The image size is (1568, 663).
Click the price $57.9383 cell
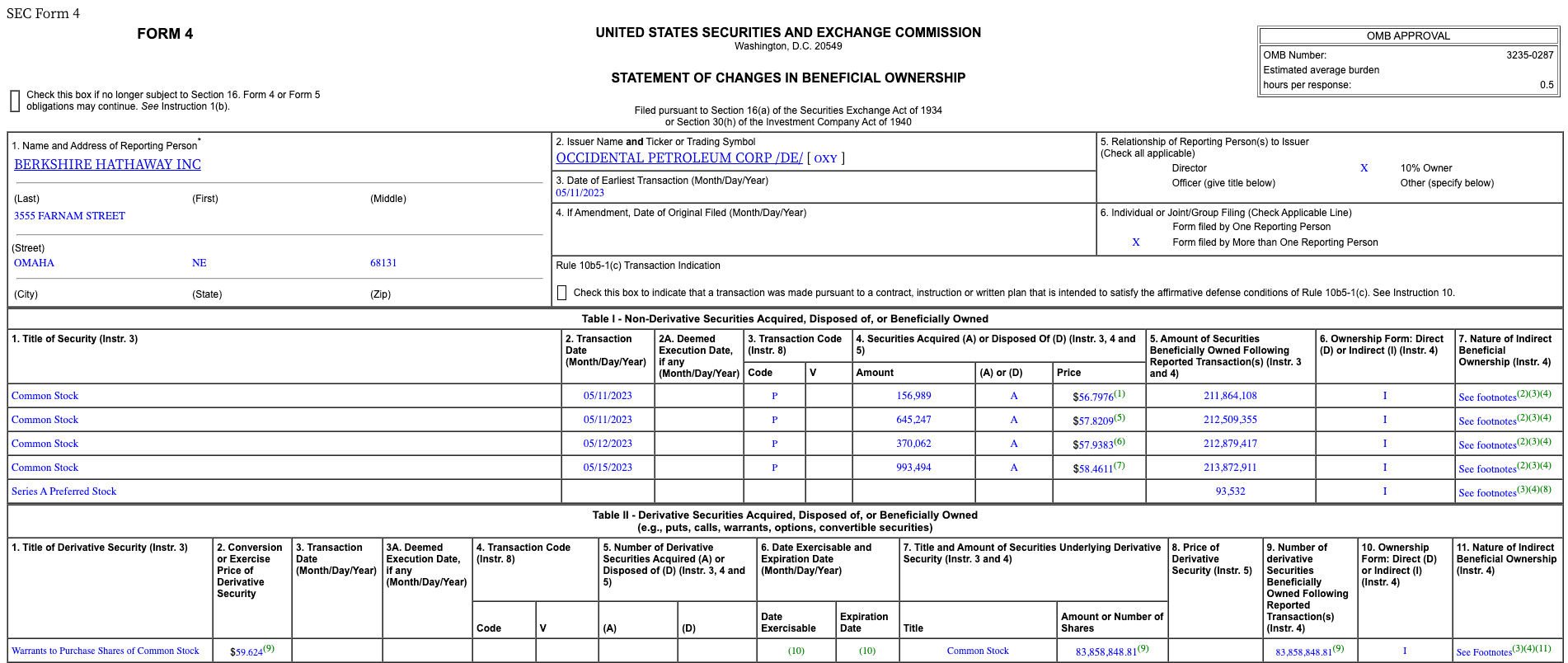1098,444
